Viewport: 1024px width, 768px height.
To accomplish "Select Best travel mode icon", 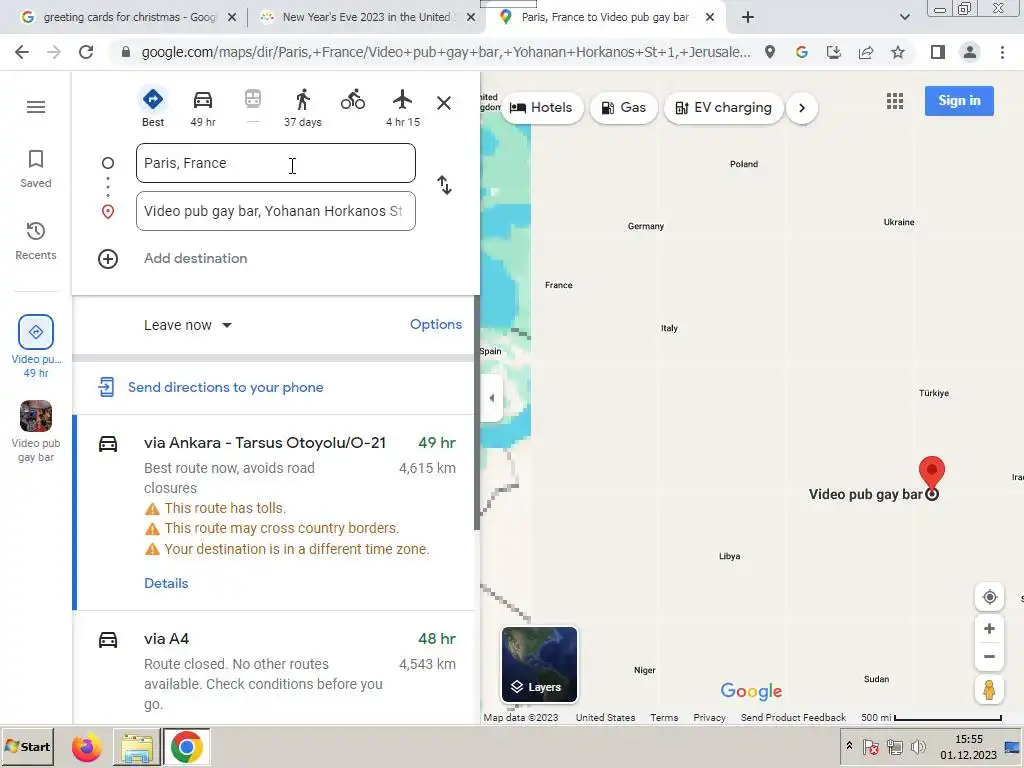I will point(153,100).
